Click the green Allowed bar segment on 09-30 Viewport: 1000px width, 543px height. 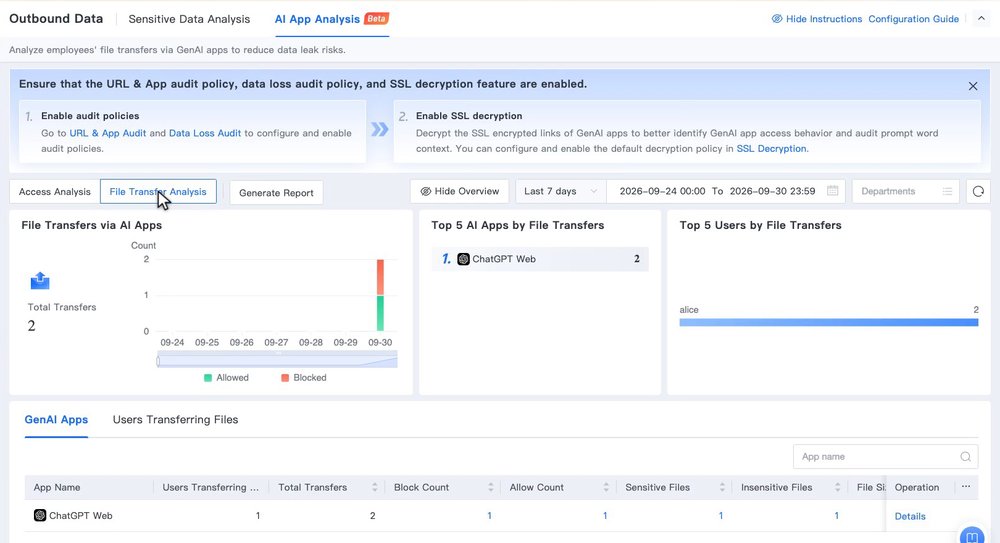tap(380, 313)
